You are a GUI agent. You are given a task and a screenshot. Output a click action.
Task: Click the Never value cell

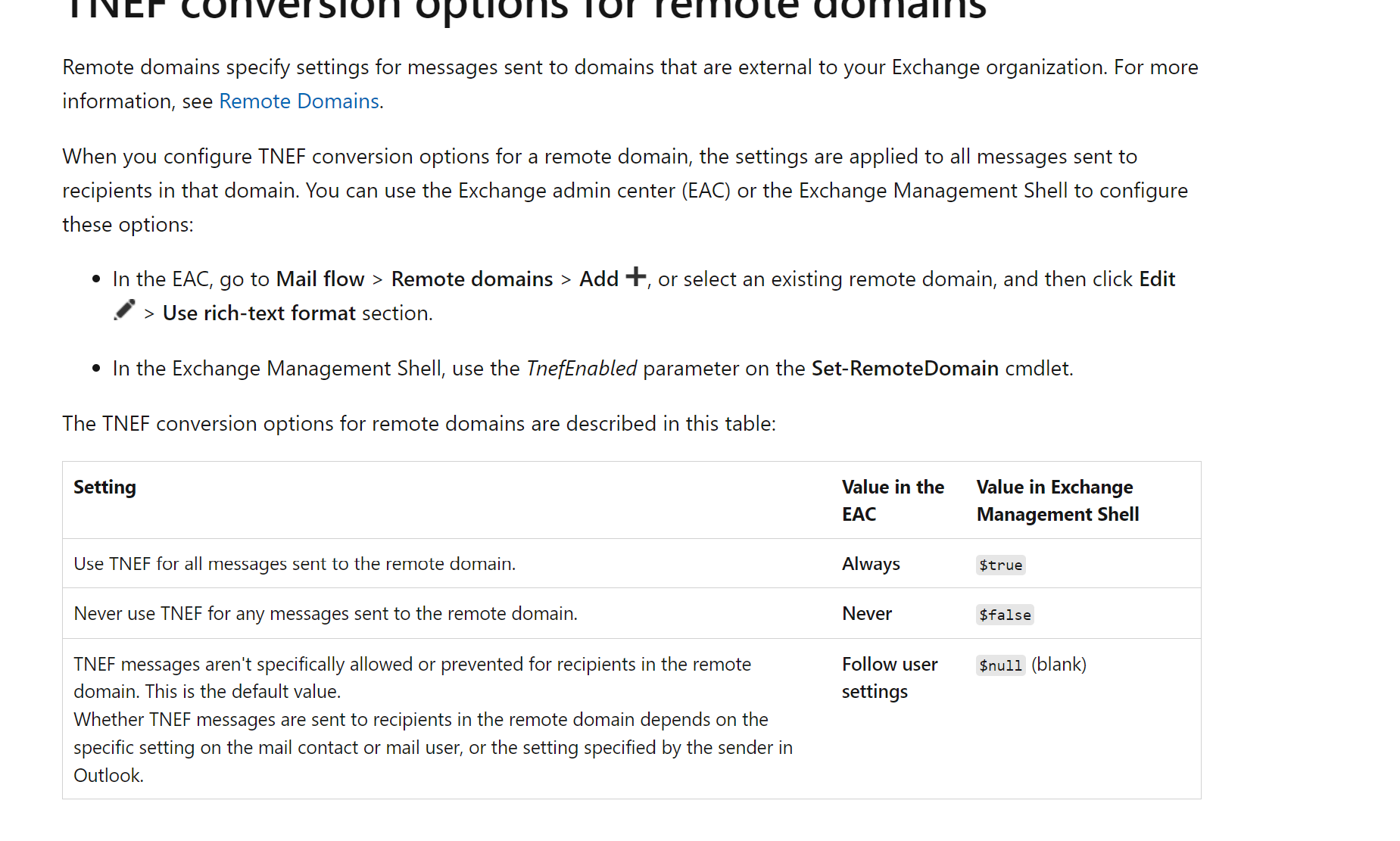867,614
